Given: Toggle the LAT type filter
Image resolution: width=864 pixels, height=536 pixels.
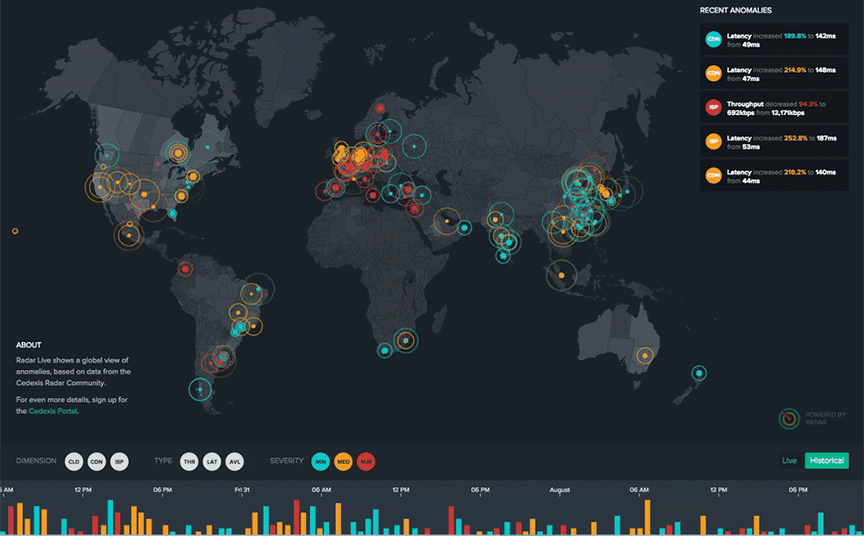Looking at the screenshot, I should [x=212, y=462].
